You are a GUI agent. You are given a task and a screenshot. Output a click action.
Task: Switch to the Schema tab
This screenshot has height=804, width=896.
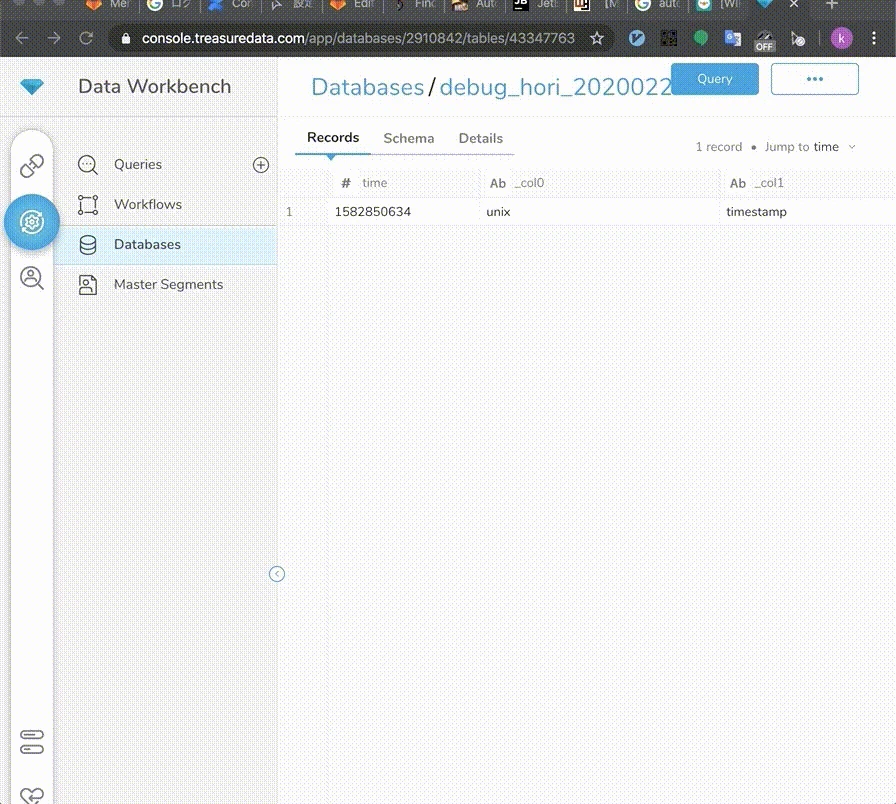pyautogui.click(x=409, y=138)
